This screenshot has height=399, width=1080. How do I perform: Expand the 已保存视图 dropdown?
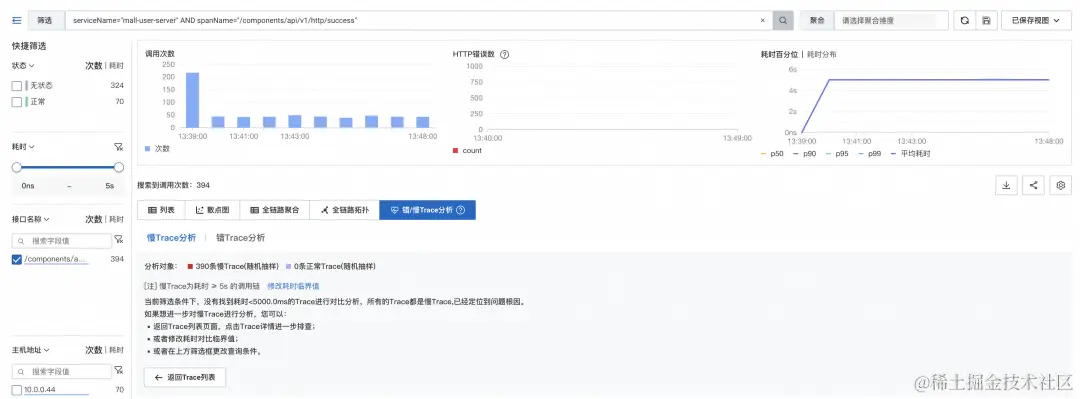point(1036,21)
